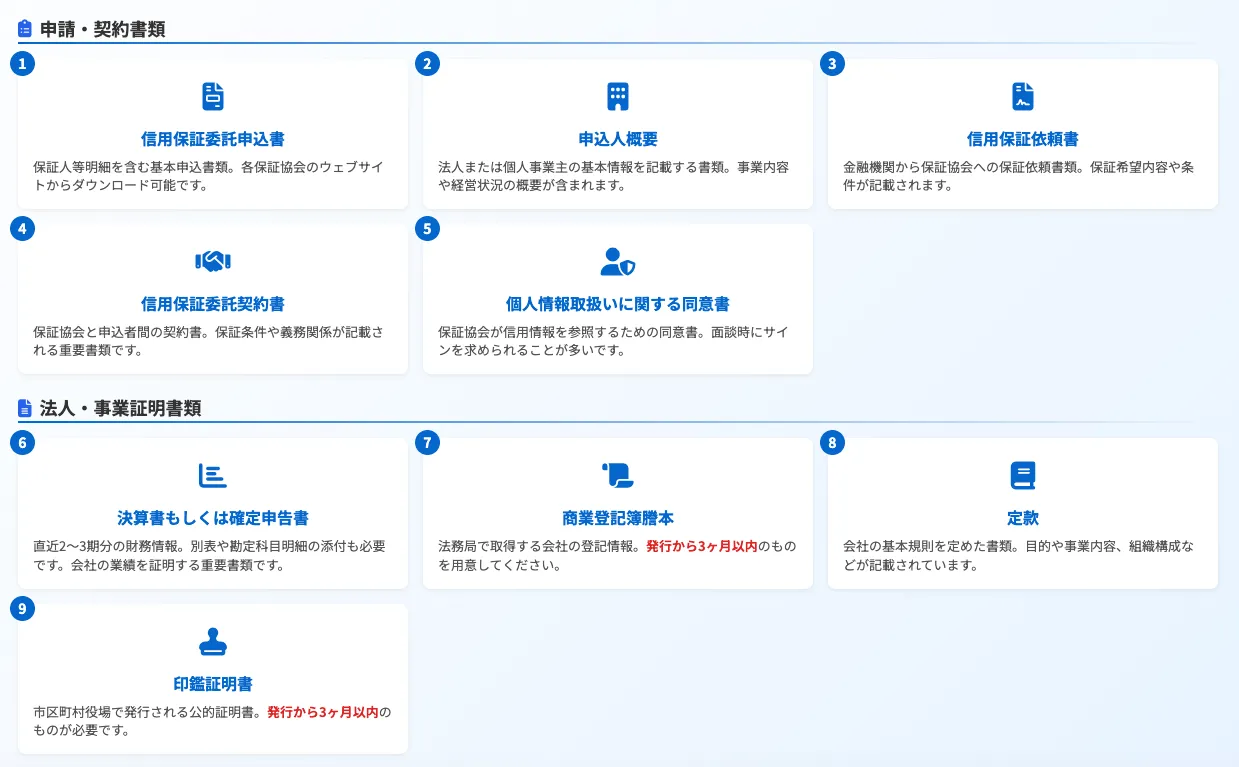The width and height of the screenshot is (1239, 767).
Task: Click red 発行から3ヶ月以内 text in 商業登記簿謄本 card
Action: coord(701,546)
